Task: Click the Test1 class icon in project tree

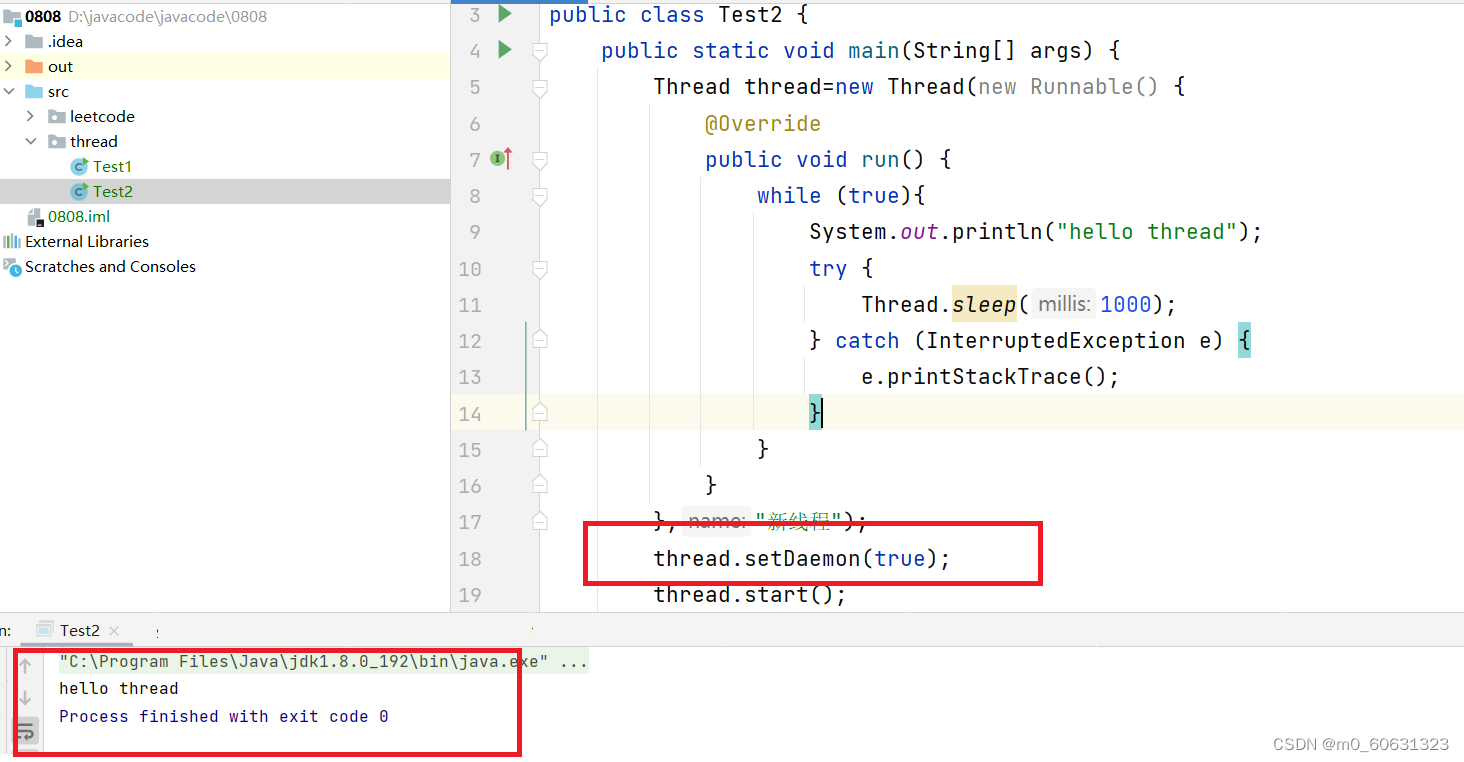Action: (80, 166)
